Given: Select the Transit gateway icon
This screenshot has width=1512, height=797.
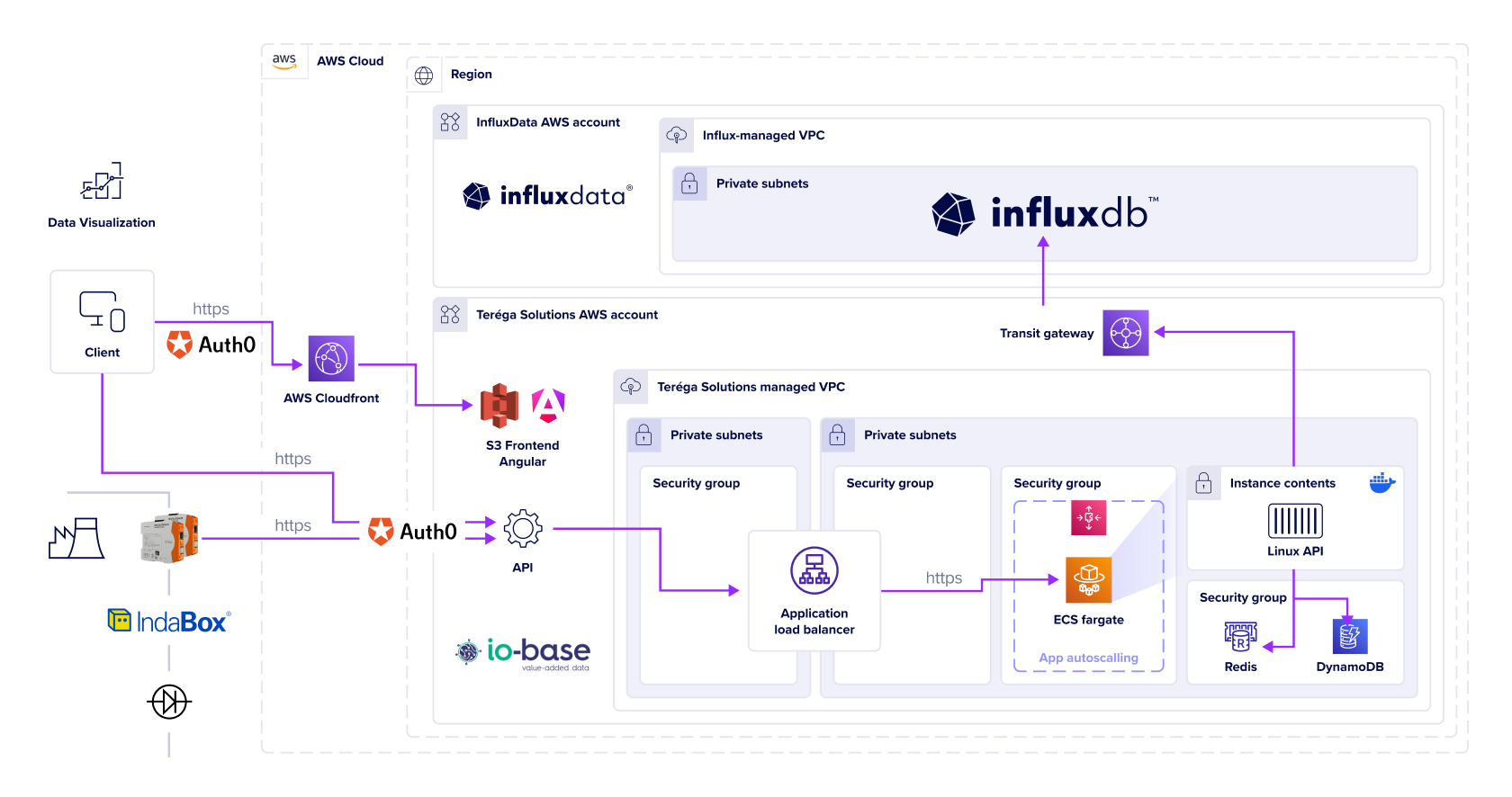Looking at the screenshot, I should (1126, 333).
